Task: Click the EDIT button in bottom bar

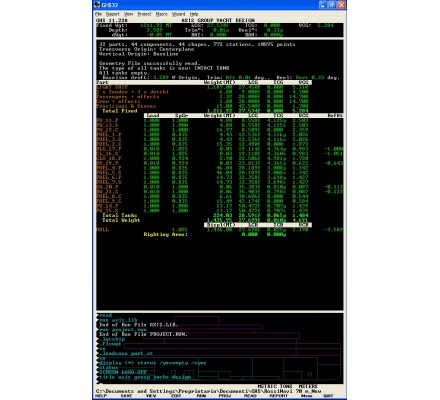Action: pyautogui.click(x=176, y=396)
